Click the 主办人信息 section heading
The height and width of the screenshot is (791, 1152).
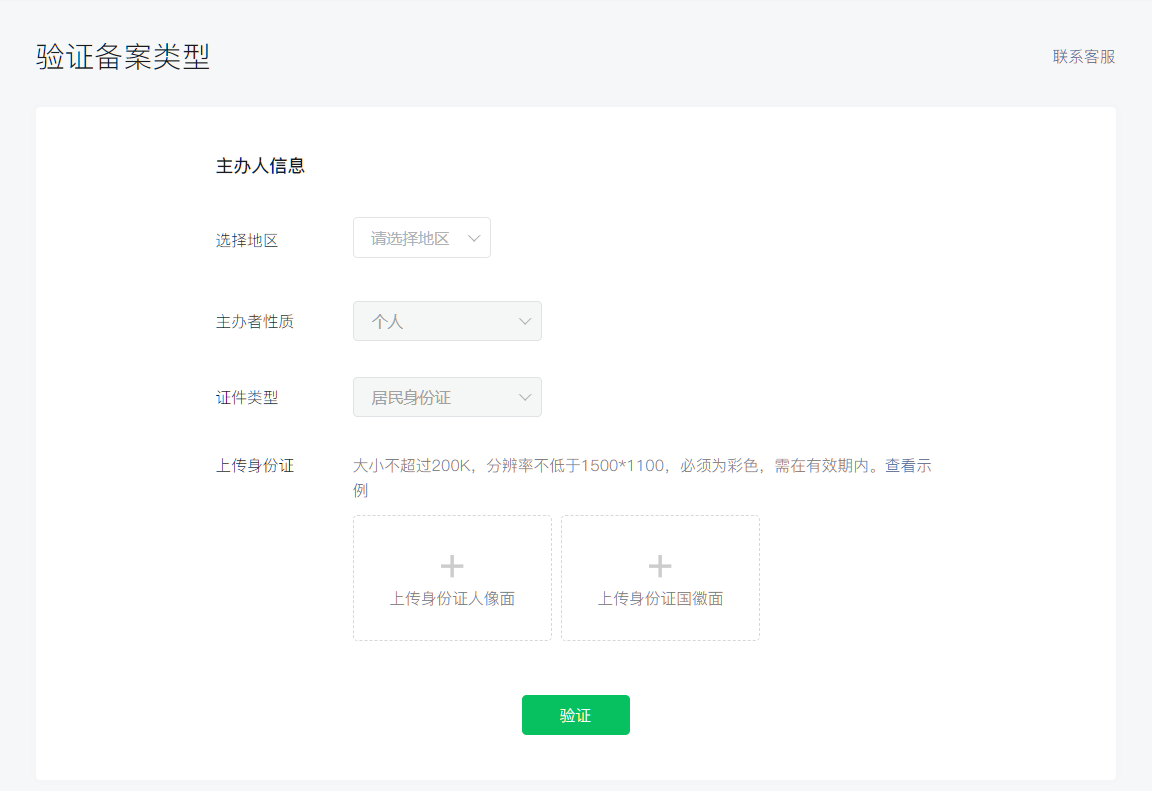point(260,166)
